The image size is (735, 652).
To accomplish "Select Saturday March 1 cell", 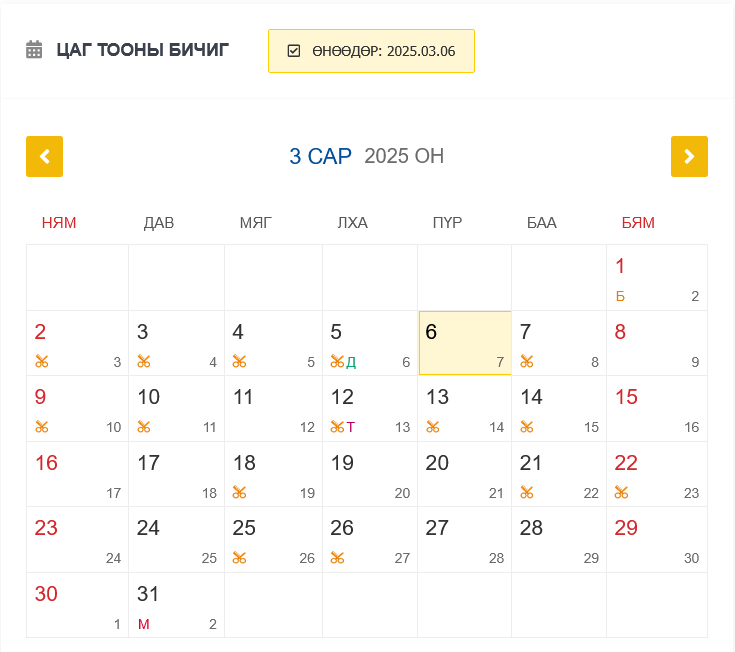I will (x=656, y=277).
